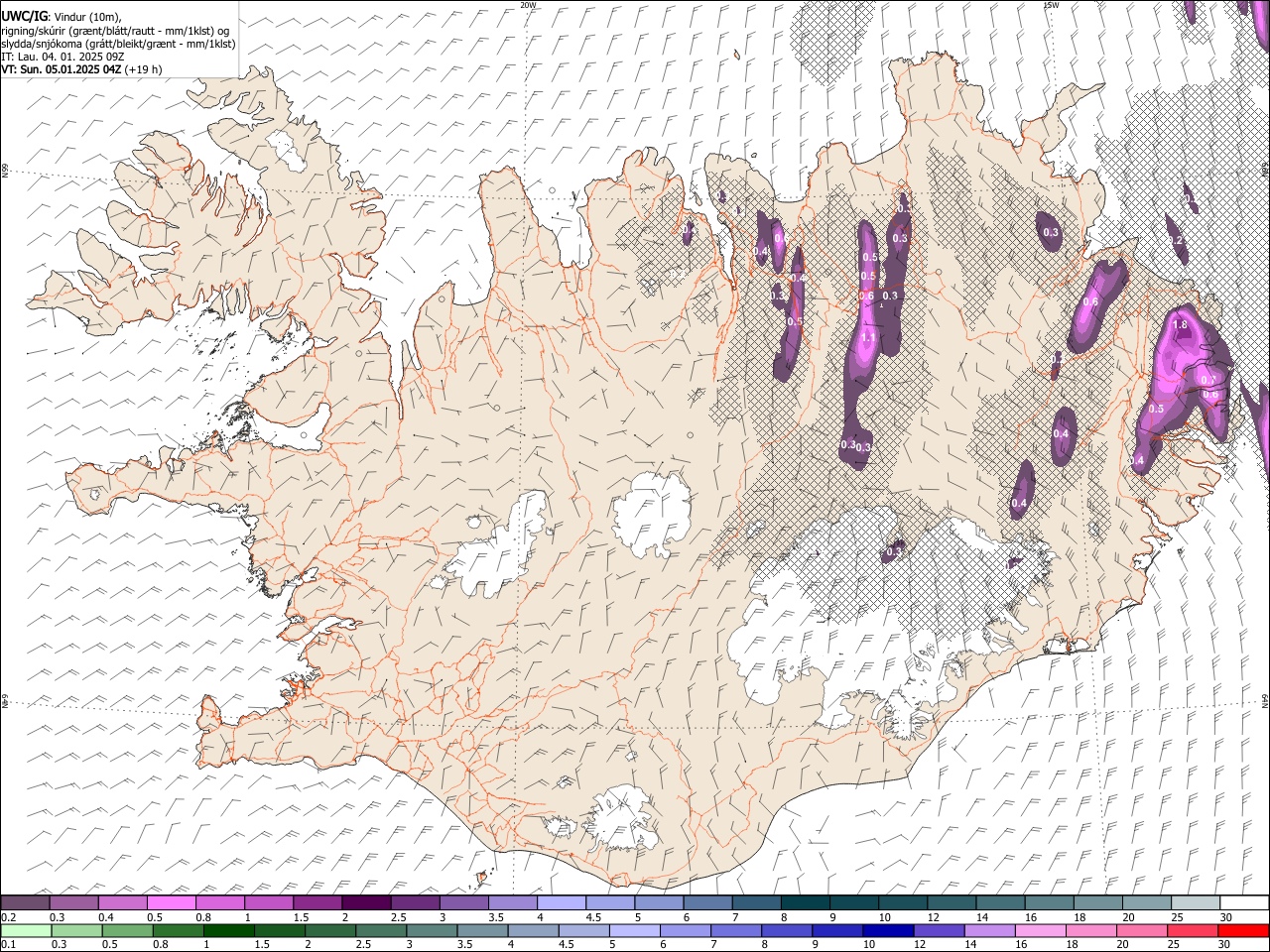Pick the light green 0.3 rain legend swatch
Screen dimensions: 1270x952
[x=77, y=930]
